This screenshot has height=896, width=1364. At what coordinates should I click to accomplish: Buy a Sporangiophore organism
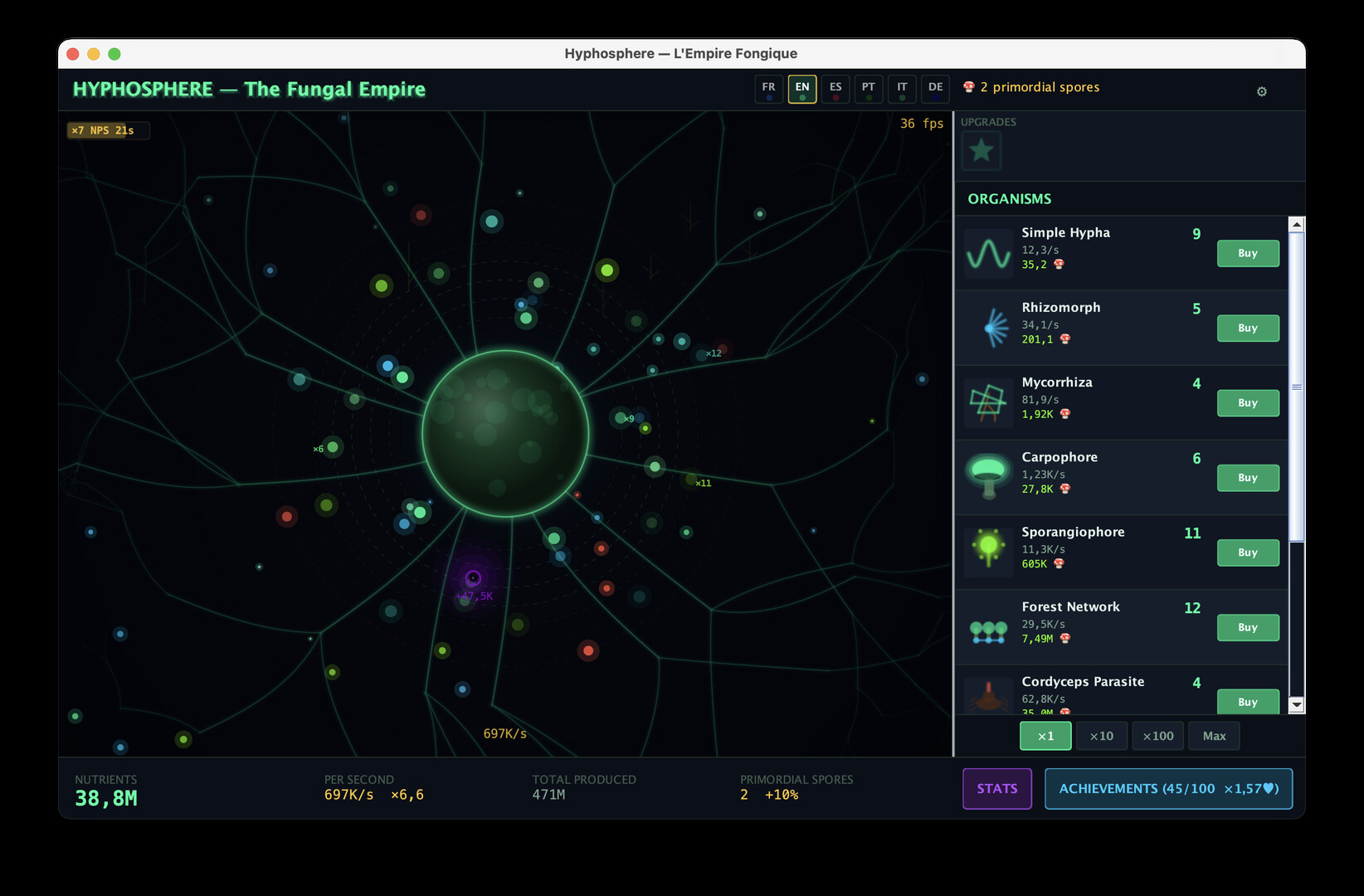[1247, 553]
